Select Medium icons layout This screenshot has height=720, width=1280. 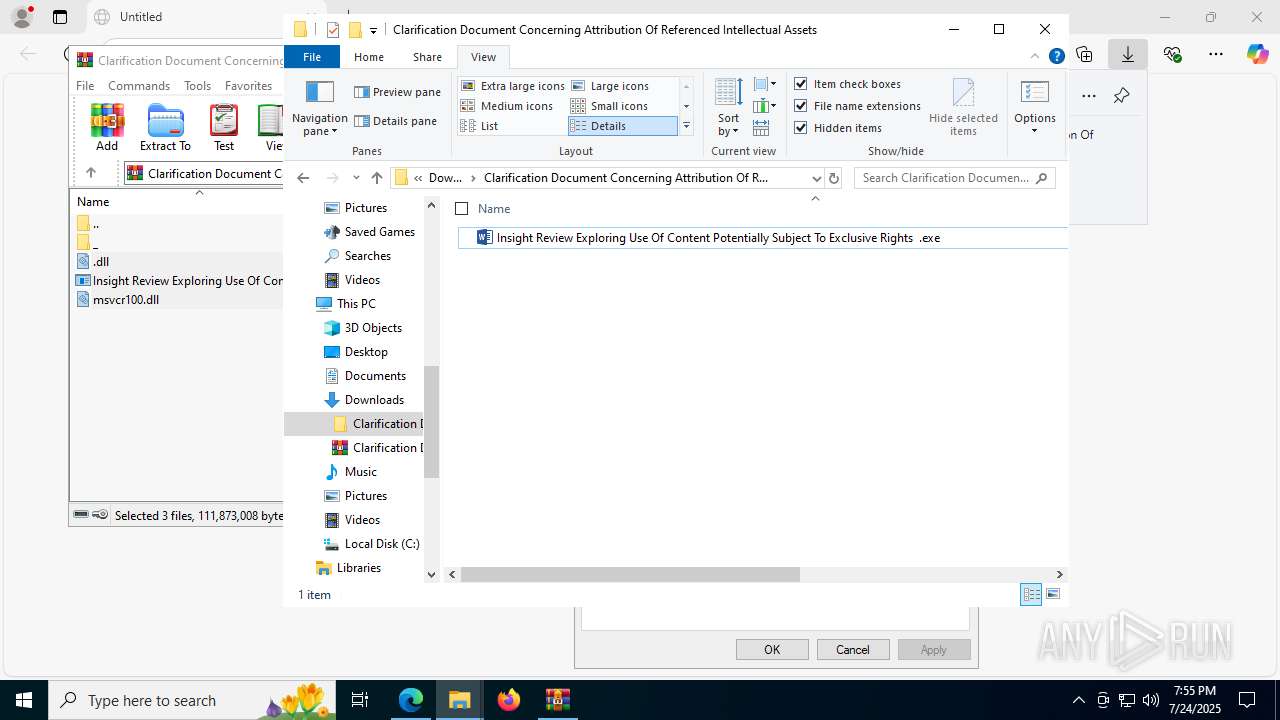point(507,106)
